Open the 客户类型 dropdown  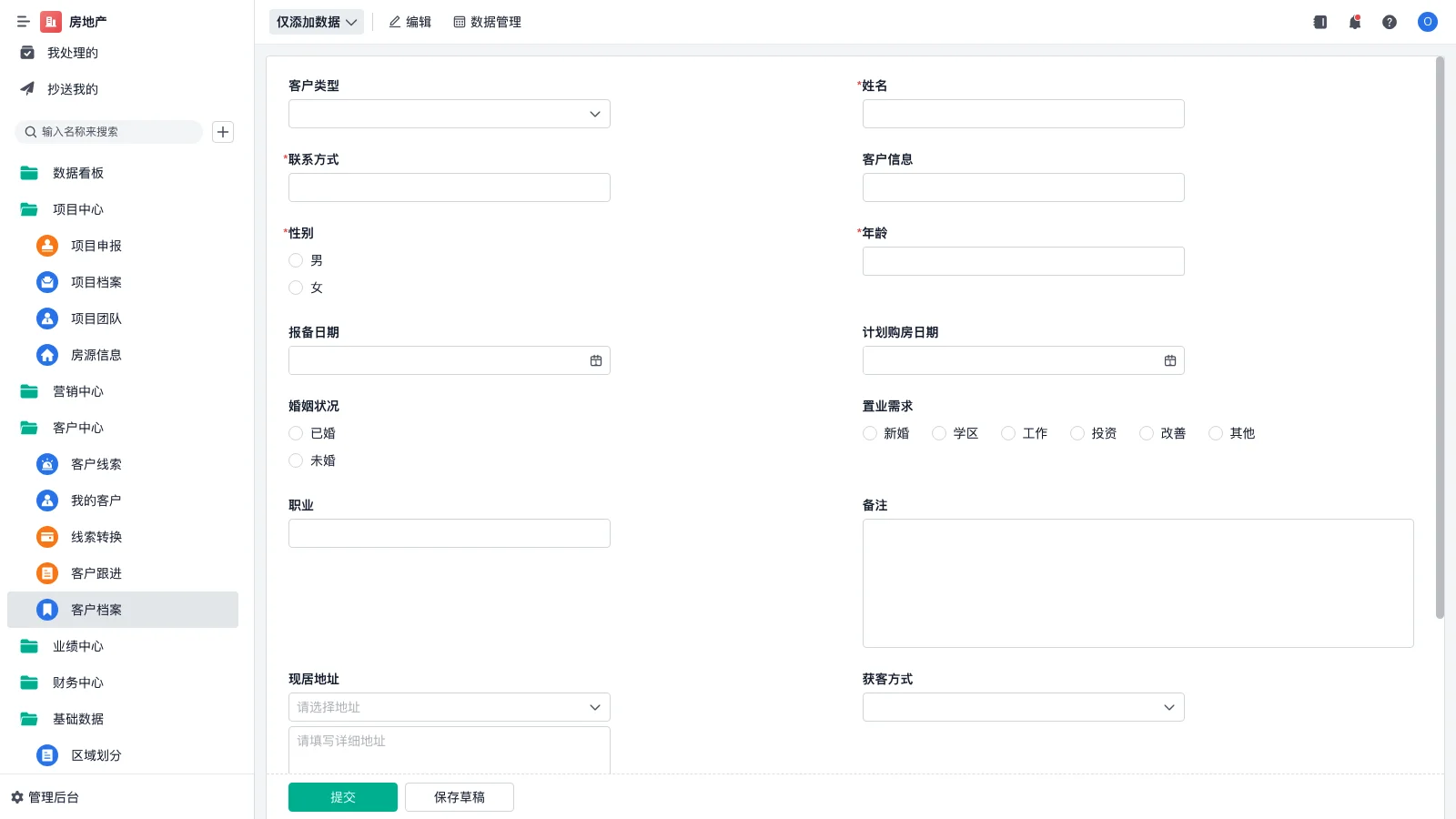pos(449,114)
